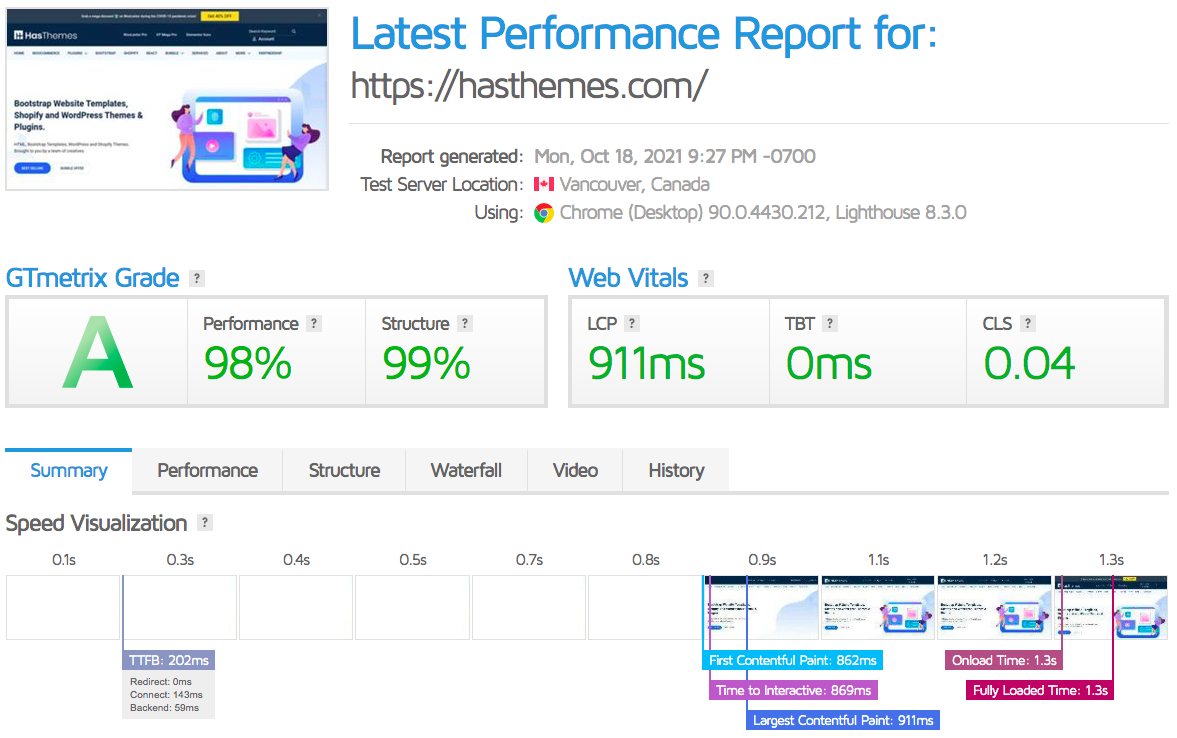Open Speed Visualization help icon

point(205,523)
